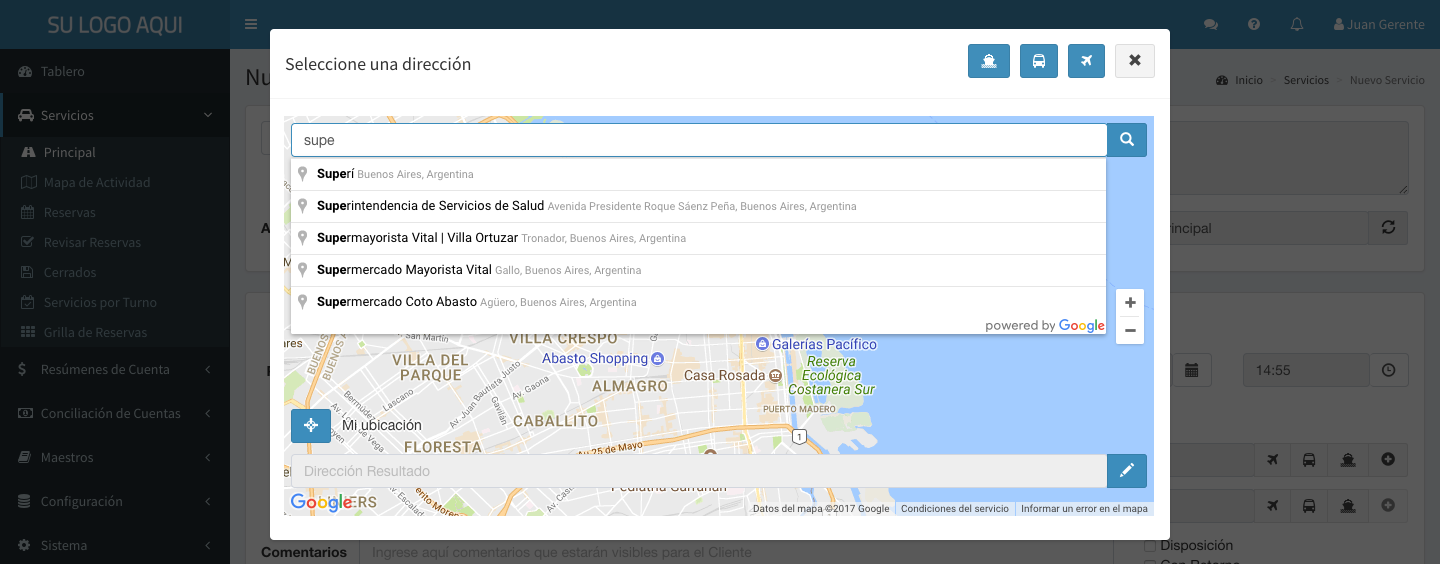The height and width of the screenshot is (564, 1440).
Task: Choose the airplane airport icon button
Action: [1086, 61]
